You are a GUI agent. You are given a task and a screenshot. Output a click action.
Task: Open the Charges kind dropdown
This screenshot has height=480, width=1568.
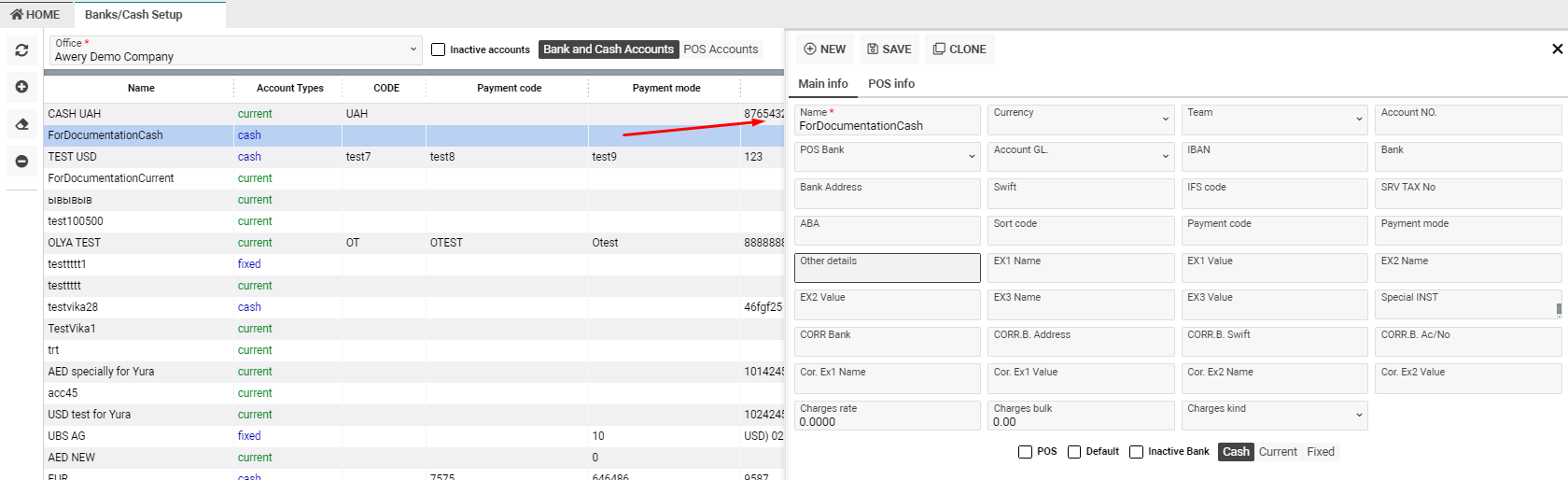(1274, 416)
